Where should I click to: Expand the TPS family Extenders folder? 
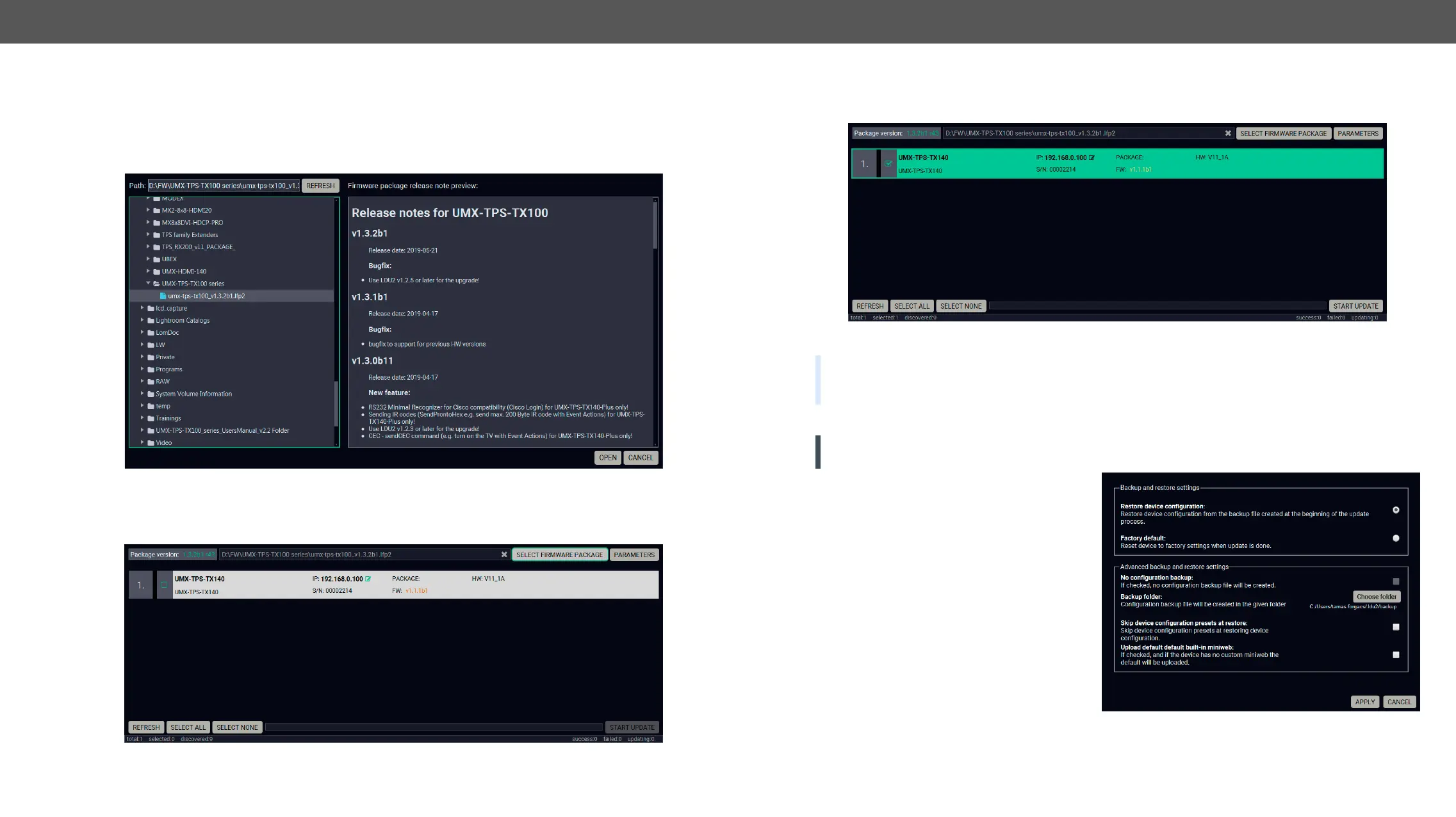[148, 234]
